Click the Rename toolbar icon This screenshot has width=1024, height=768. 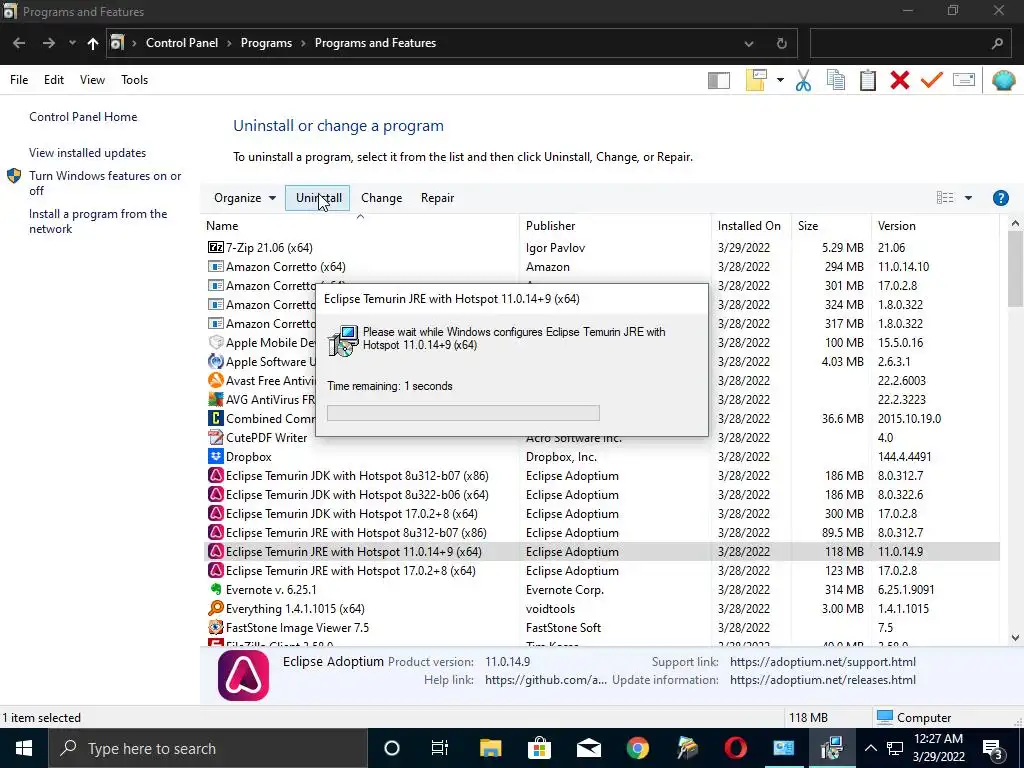click(964, 80)
